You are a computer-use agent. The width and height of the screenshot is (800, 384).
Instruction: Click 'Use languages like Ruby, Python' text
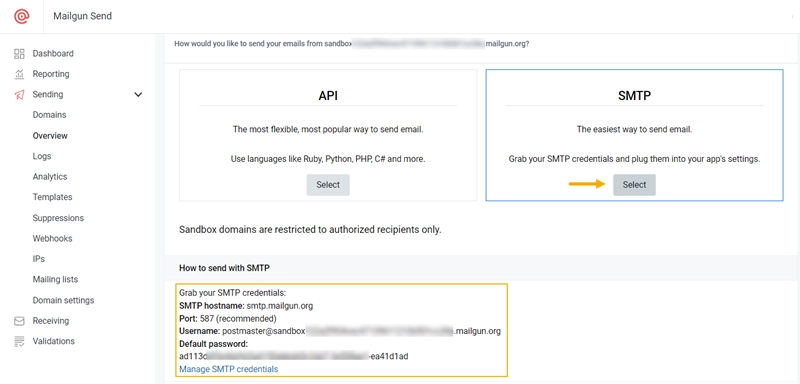[x=328, y=159]
